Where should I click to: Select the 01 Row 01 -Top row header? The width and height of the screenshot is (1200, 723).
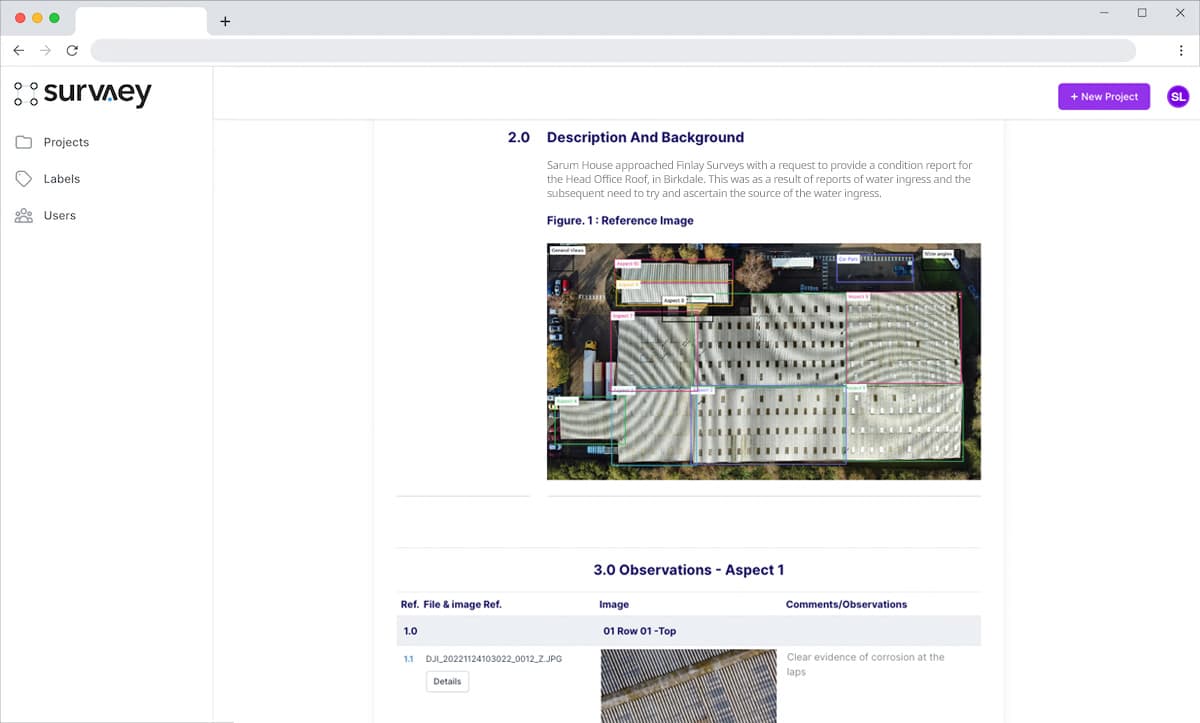point(640,631)
